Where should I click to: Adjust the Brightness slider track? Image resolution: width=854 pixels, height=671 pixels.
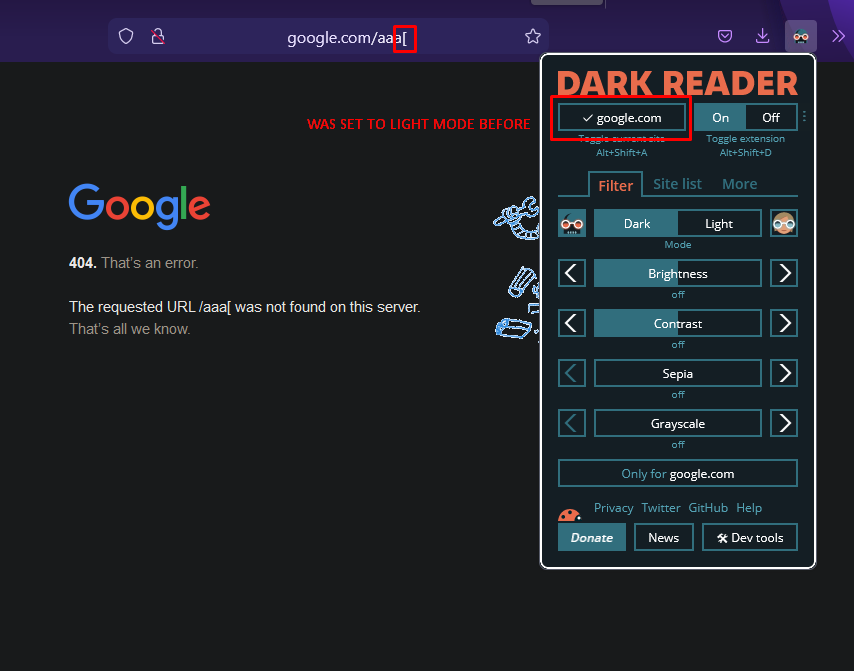[678, 273]
